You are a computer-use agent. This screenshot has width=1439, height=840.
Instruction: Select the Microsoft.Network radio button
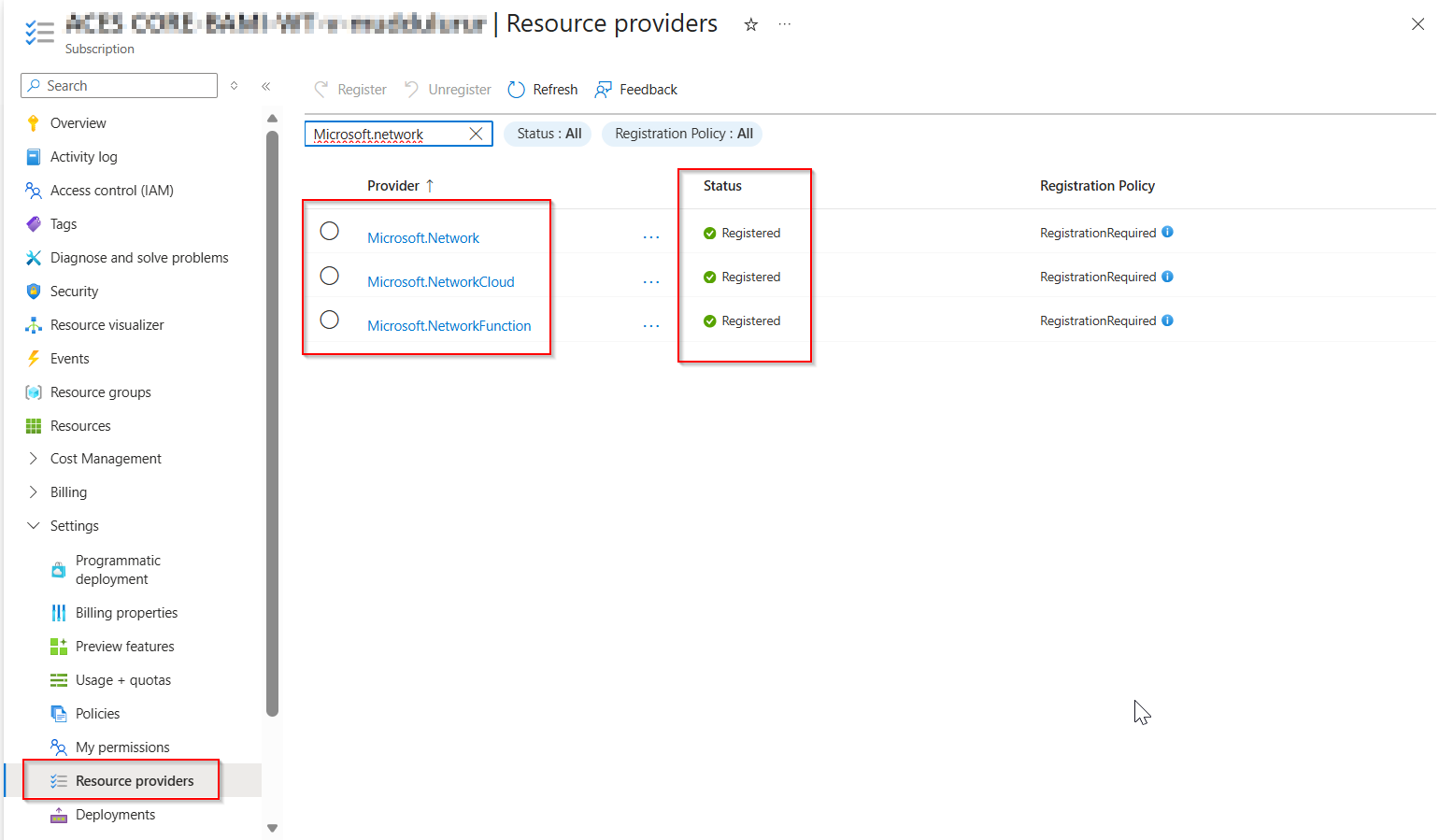[x=330, y=231]
